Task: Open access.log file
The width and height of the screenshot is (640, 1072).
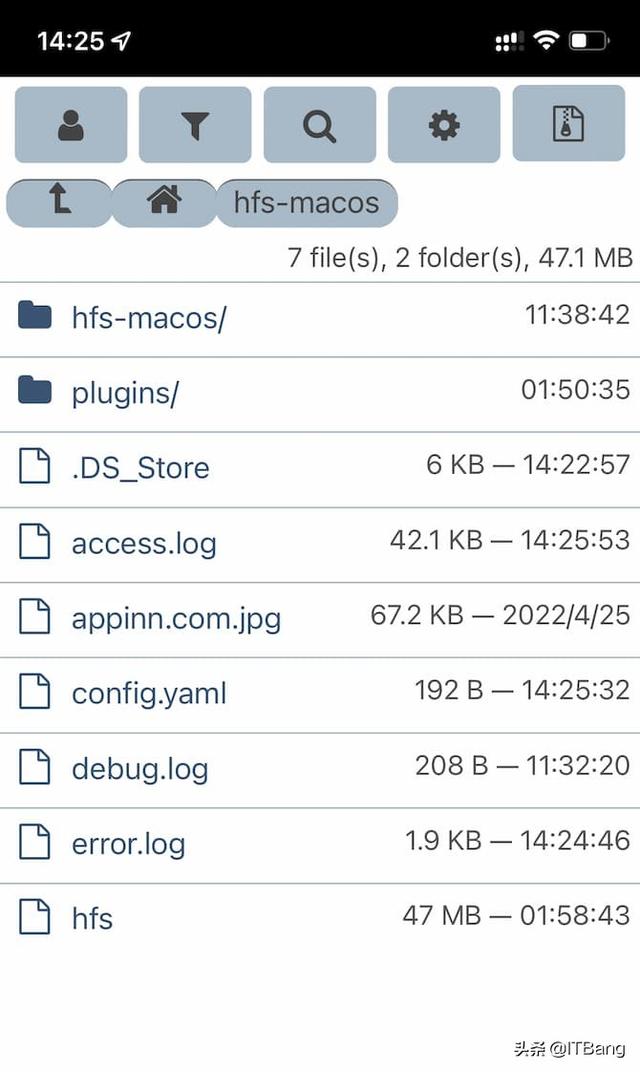Action: pyautogui.click(x=144, y=544)
